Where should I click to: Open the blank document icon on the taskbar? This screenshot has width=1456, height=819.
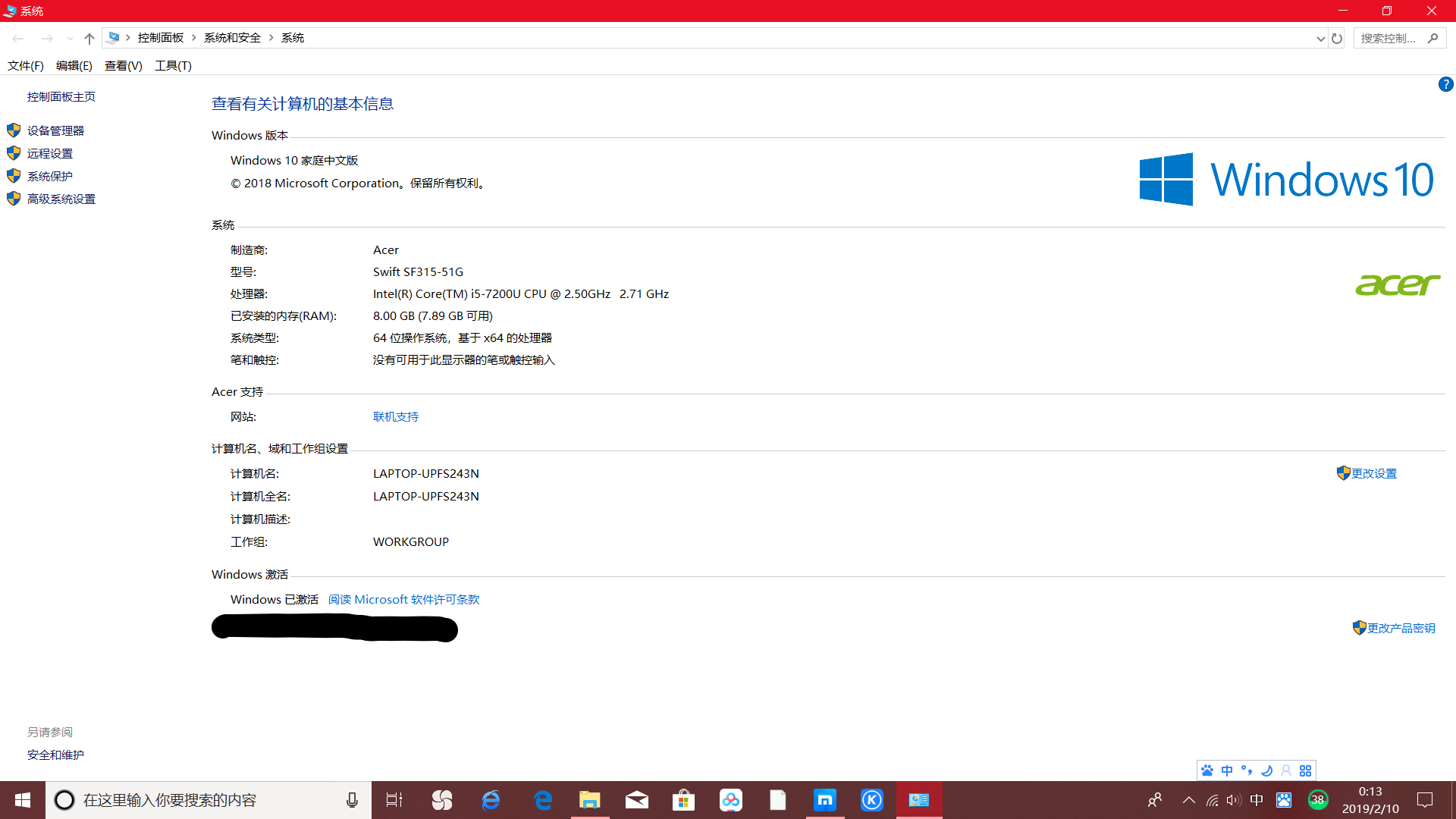(x=778, y=800)
